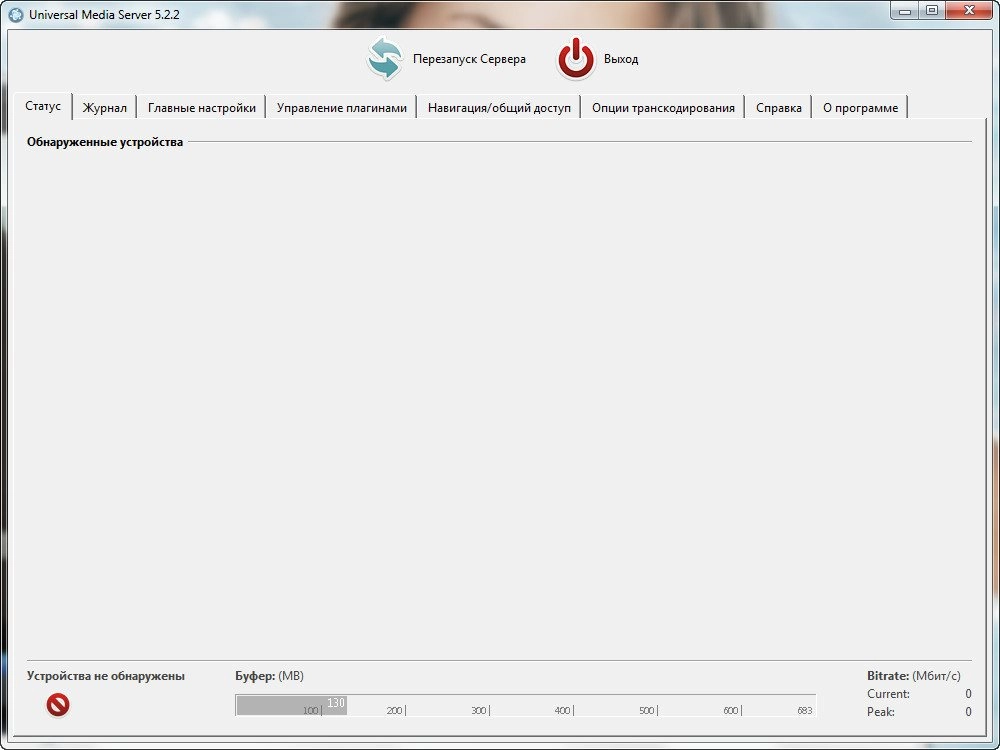Click the 683 maximum buffer mark
Image resolution: width=1000 pixels, height=750 pixels.
point(805,710)
